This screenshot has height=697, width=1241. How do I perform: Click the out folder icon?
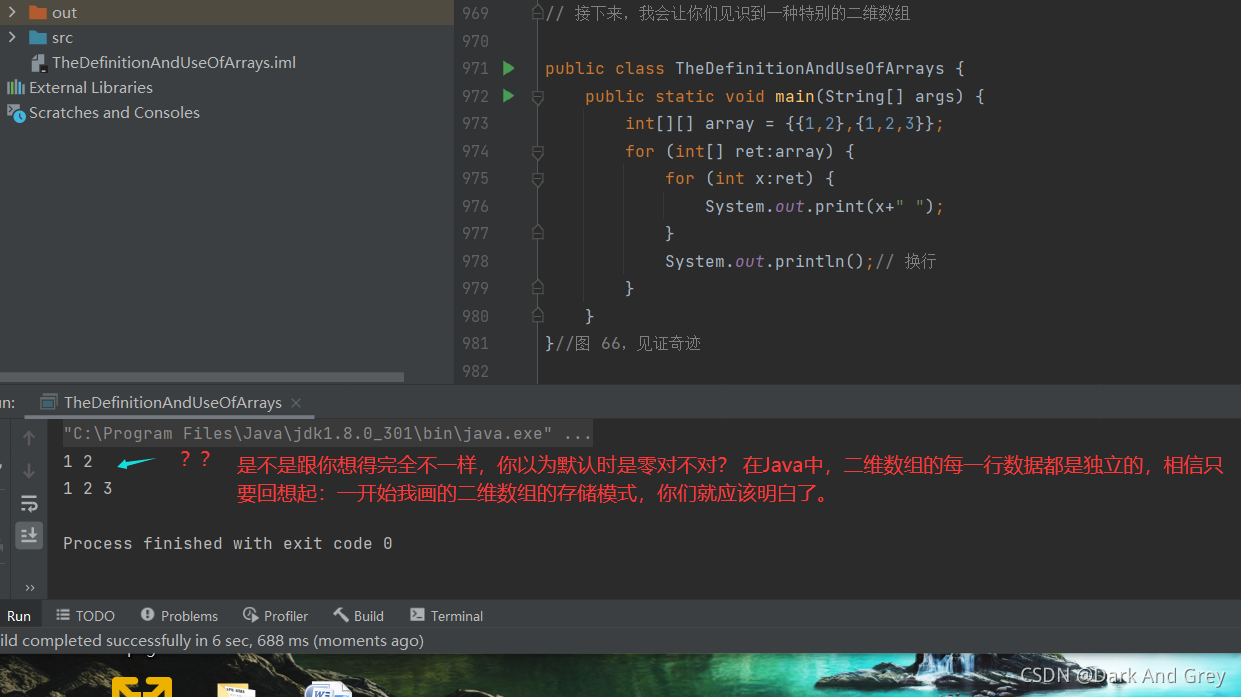(x=38, y=12)
